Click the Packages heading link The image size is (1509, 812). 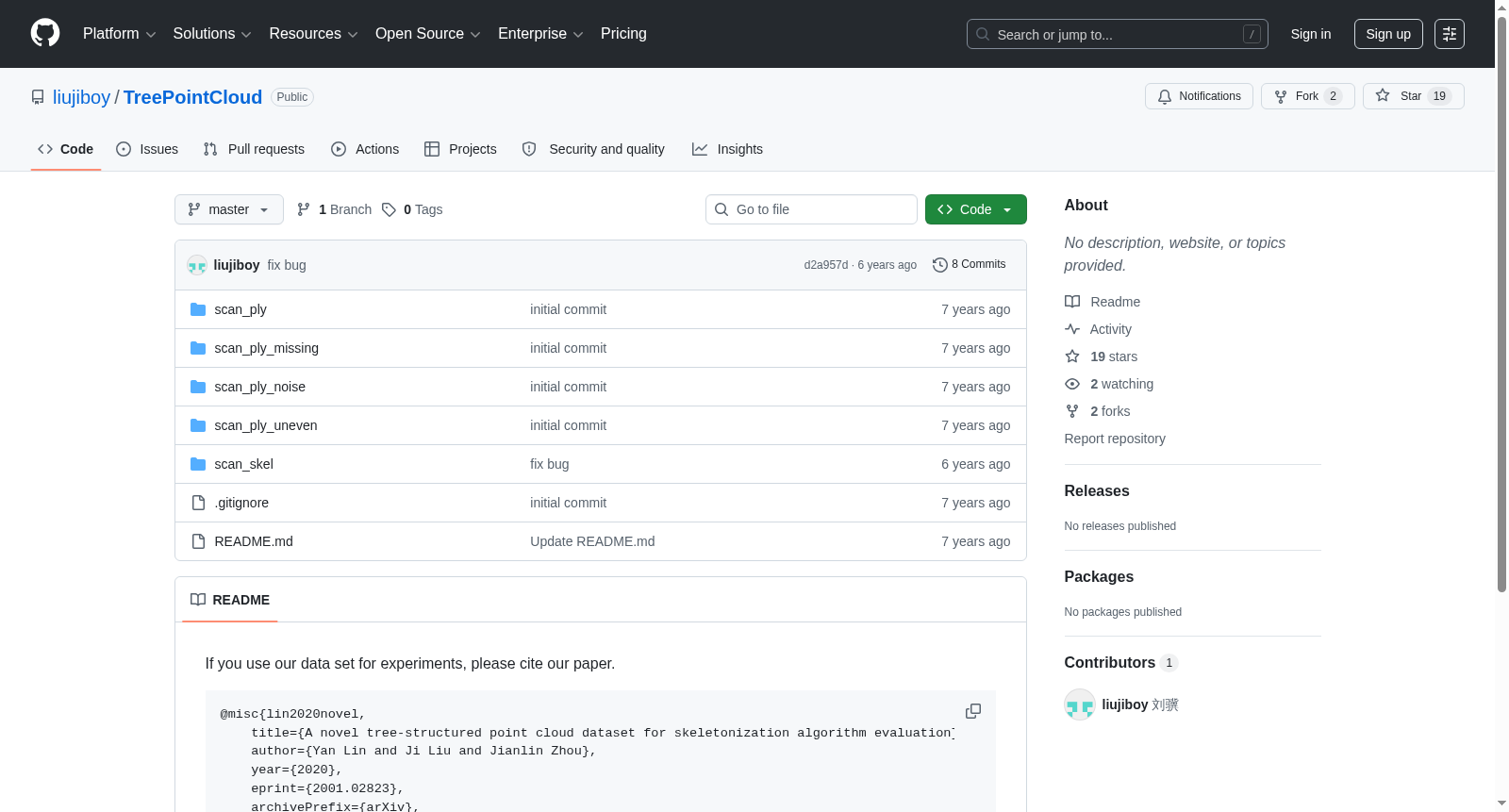pos(1099,577)
